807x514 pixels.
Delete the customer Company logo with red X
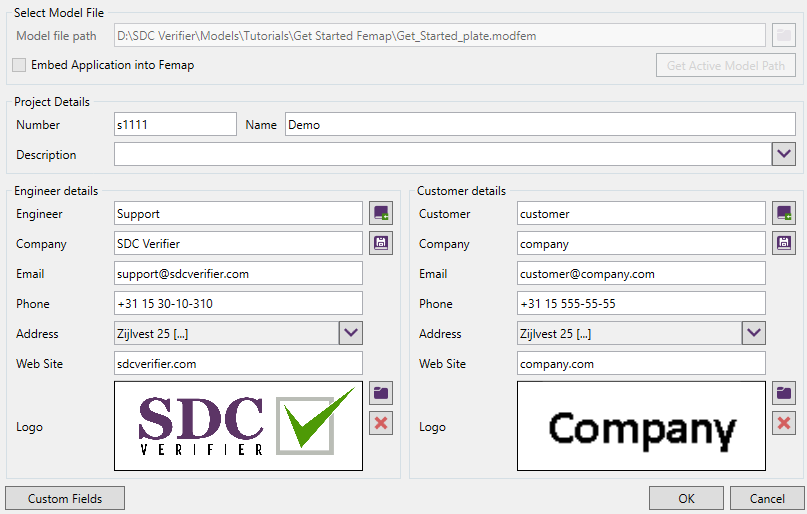(x=784, y=423)
